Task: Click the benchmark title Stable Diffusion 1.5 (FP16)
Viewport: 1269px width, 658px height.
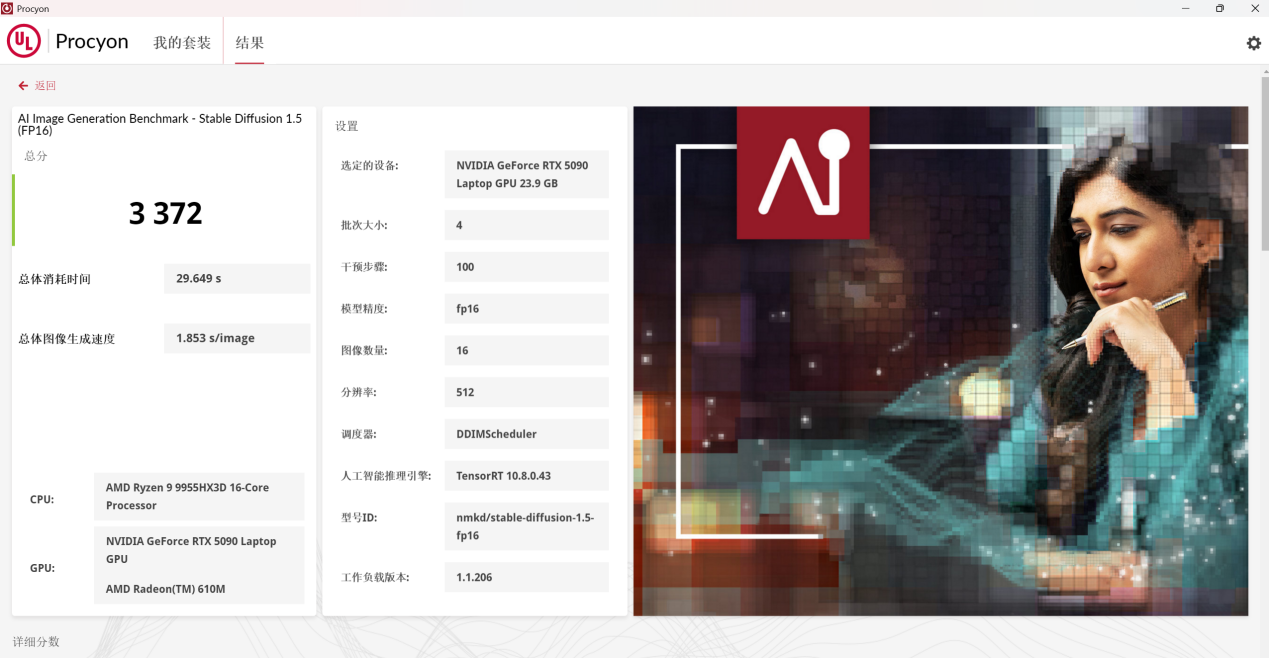Action: 160,124
